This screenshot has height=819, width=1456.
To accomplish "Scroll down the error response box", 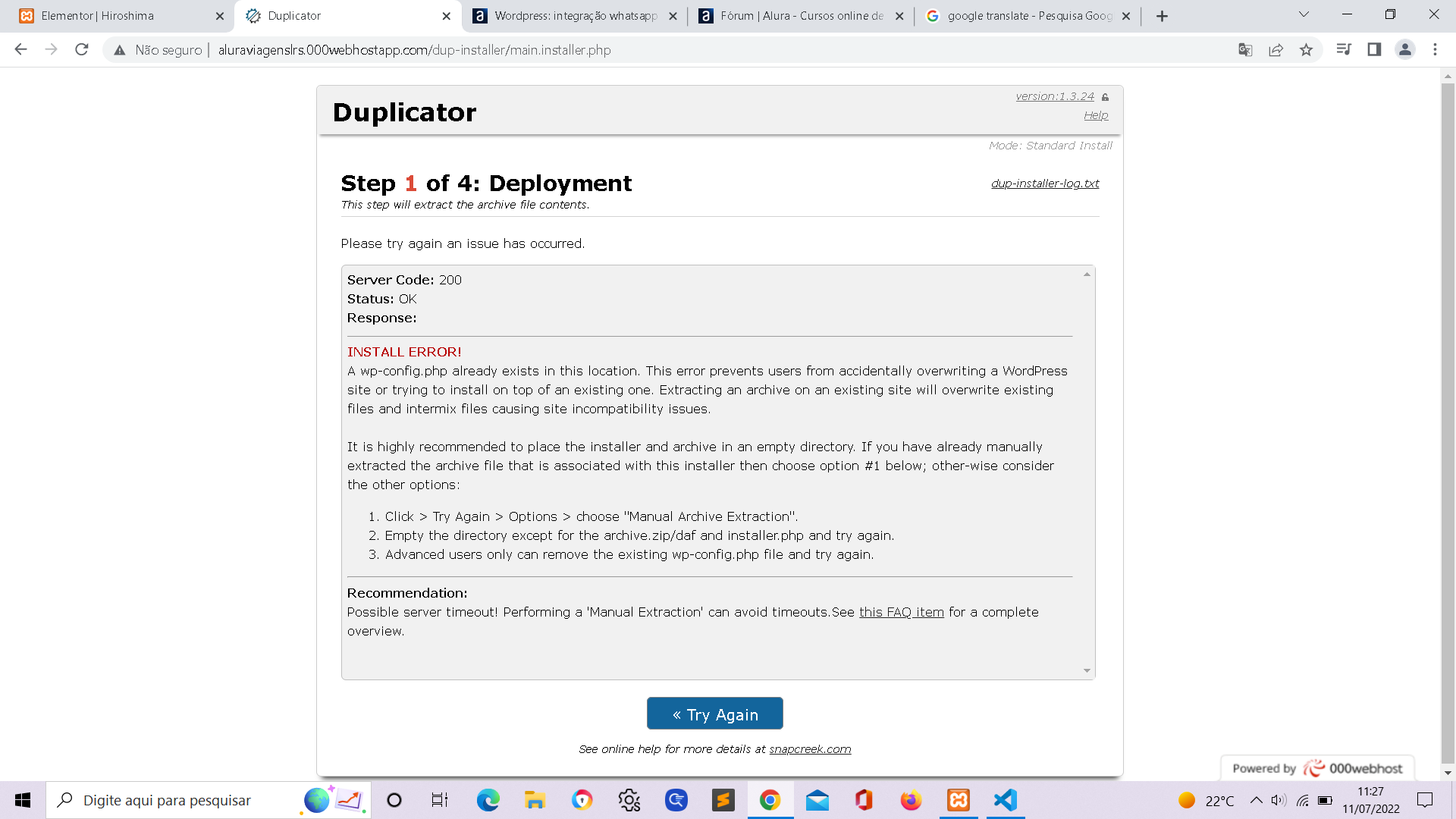I will 1087,670.
